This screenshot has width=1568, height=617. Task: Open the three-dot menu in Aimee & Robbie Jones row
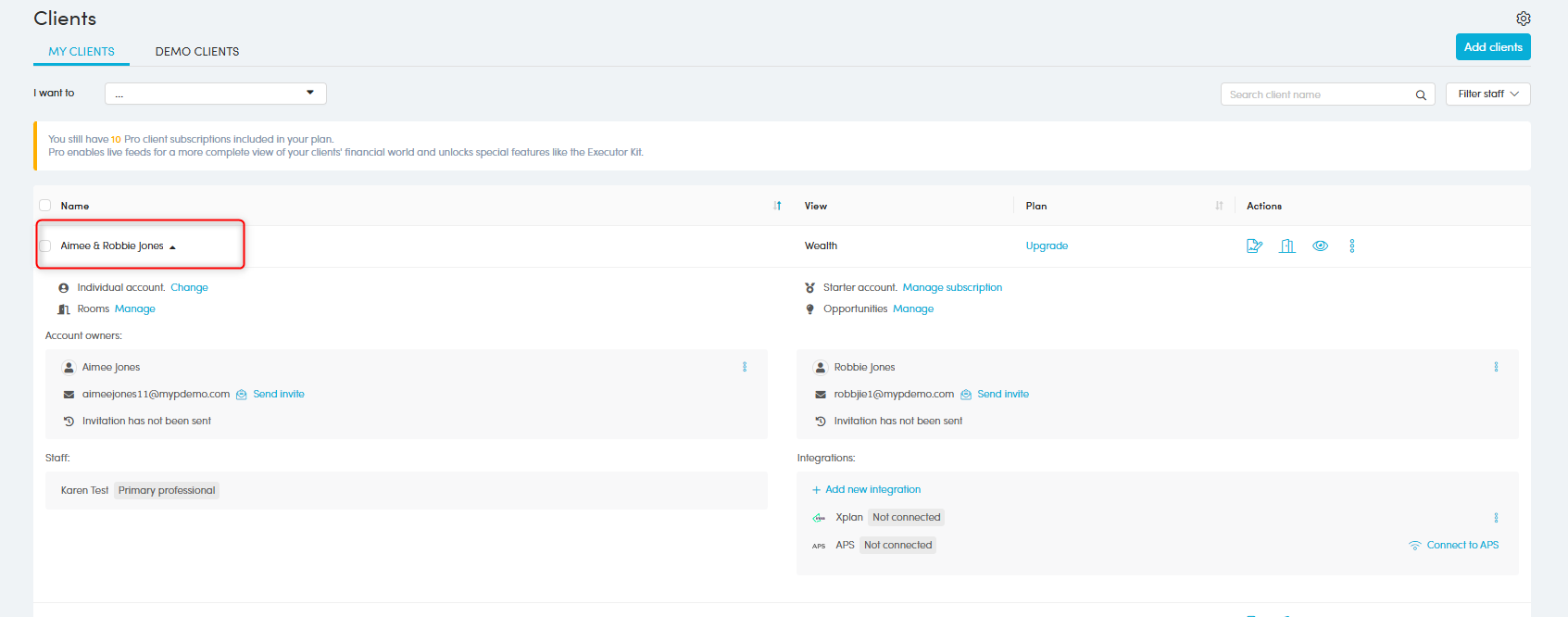pyautogui.click(x=1352, y=246)
